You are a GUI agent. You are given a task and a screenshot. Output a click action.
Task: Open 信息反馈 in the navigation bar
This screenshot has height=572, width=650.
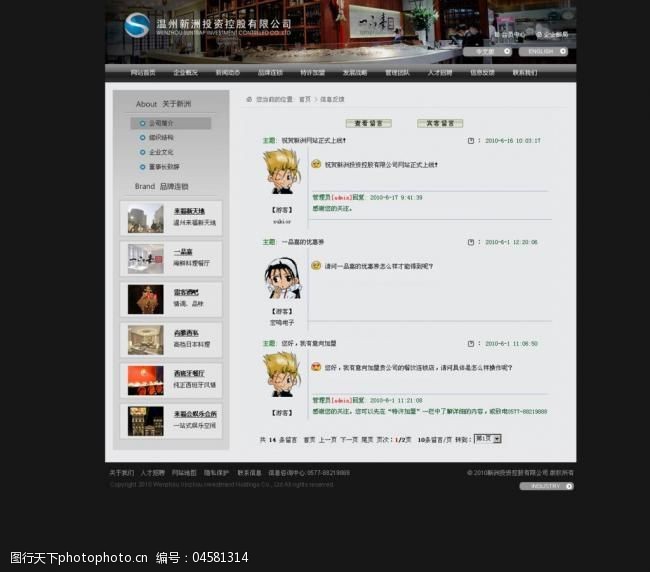click(x=482, y=73)
